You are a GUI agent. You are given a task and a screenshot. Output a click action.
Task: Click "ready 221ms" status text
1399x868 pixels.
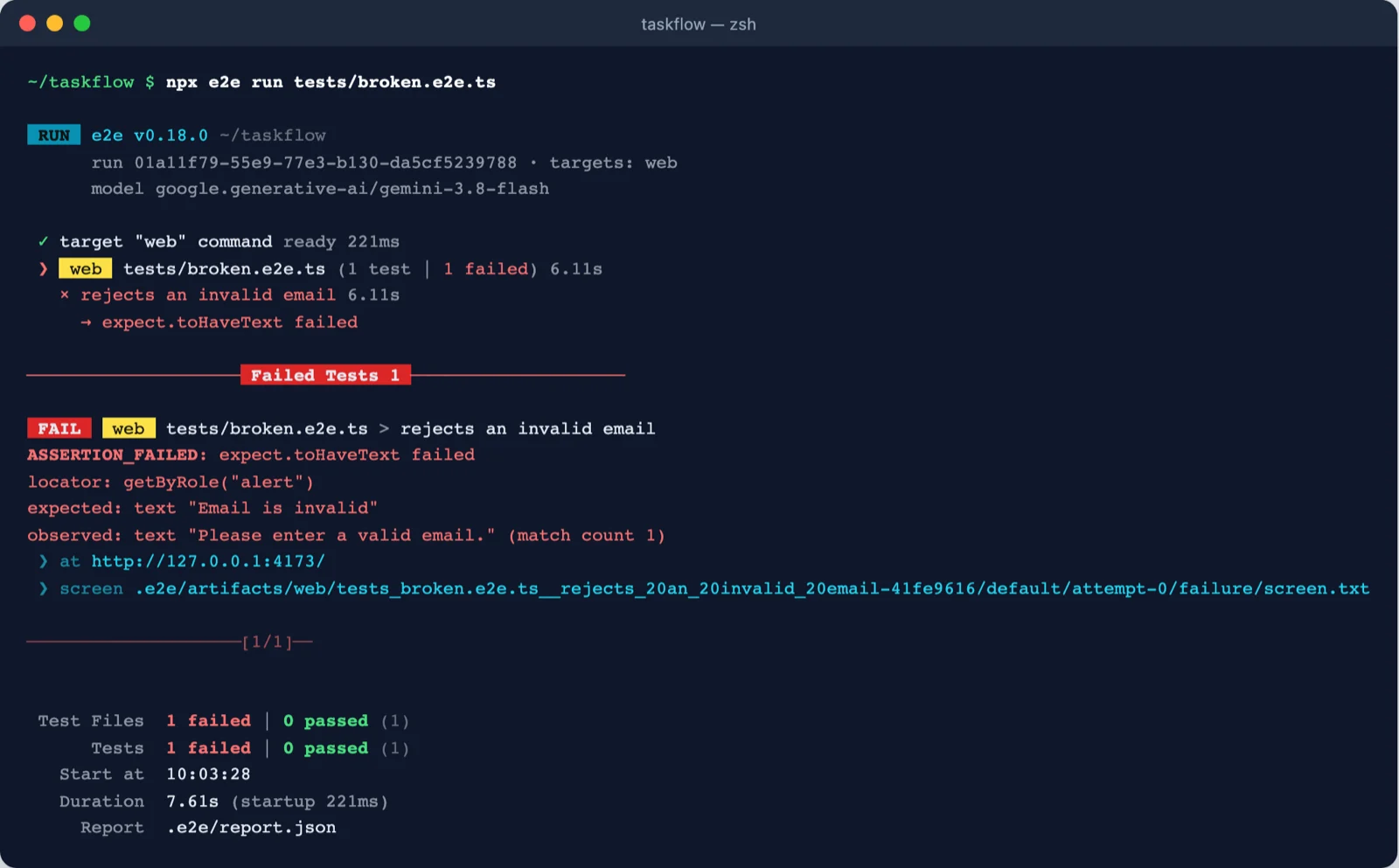341,242
